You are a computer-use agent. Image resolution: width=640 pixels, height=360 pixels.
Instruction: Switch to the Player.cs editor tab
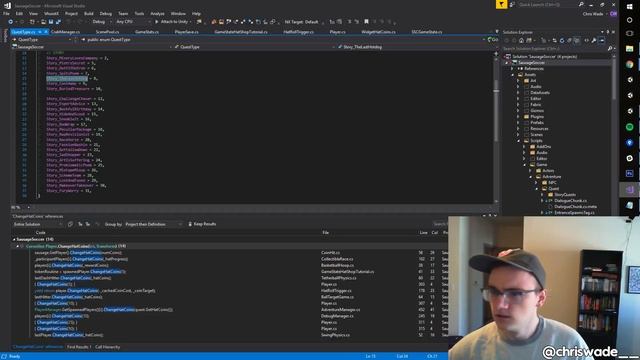click(x=337, y=32)
